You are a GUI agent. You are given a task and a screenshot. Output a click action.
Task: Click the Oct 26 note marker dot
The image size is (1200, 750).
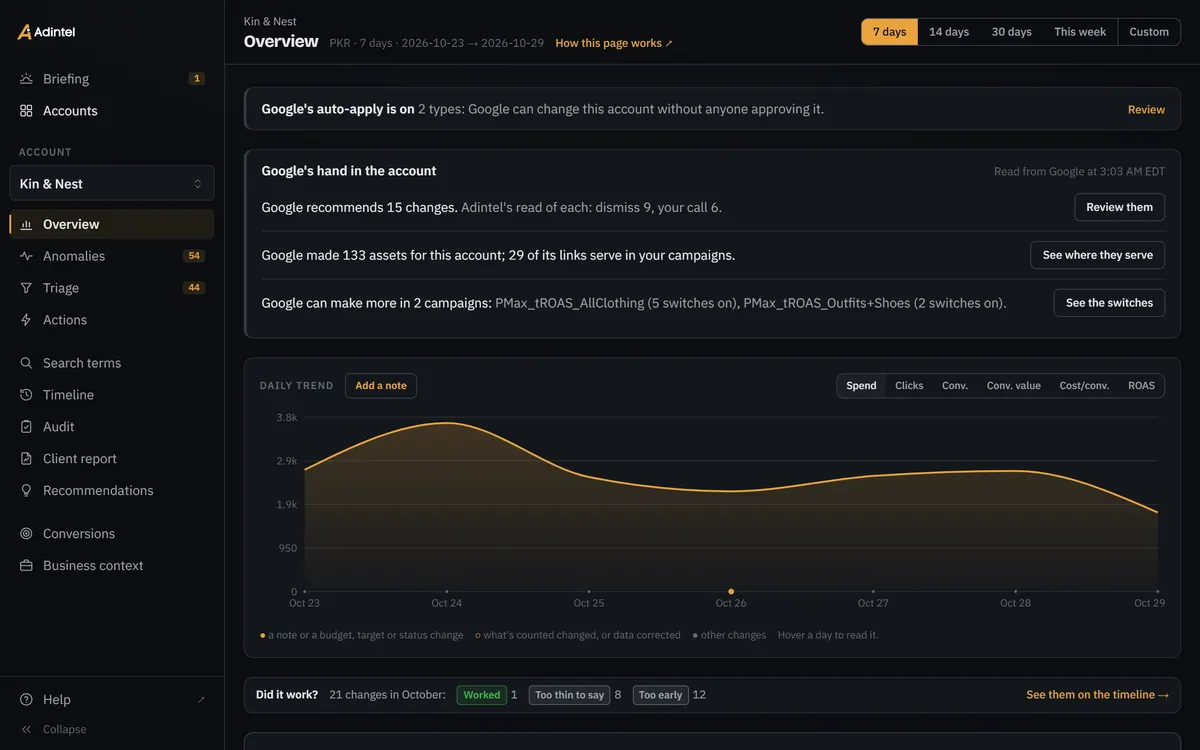[731, 592]
